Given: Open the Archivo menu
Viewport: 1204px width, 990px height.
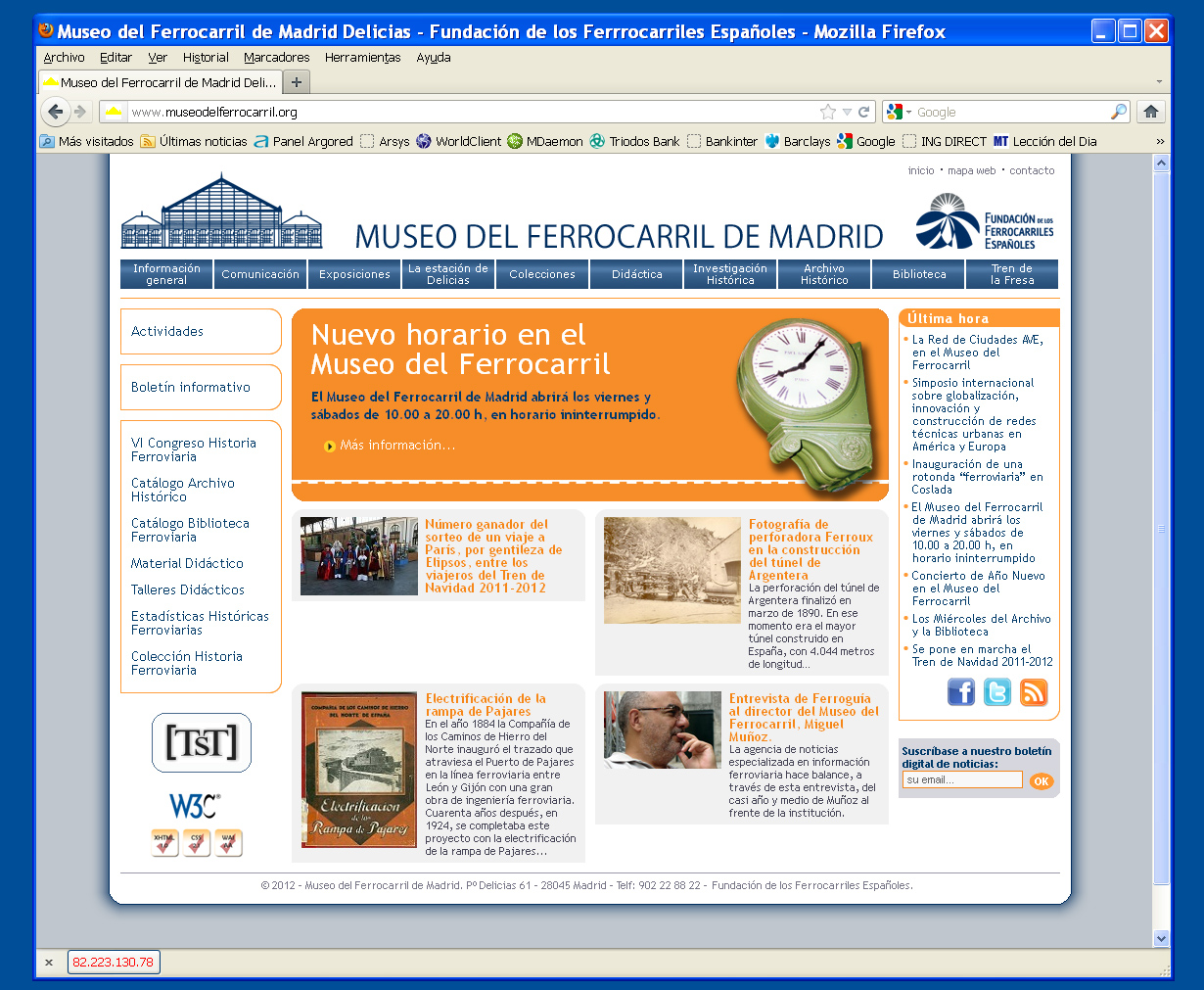Looking at the screenshot, I should [64, 58].
